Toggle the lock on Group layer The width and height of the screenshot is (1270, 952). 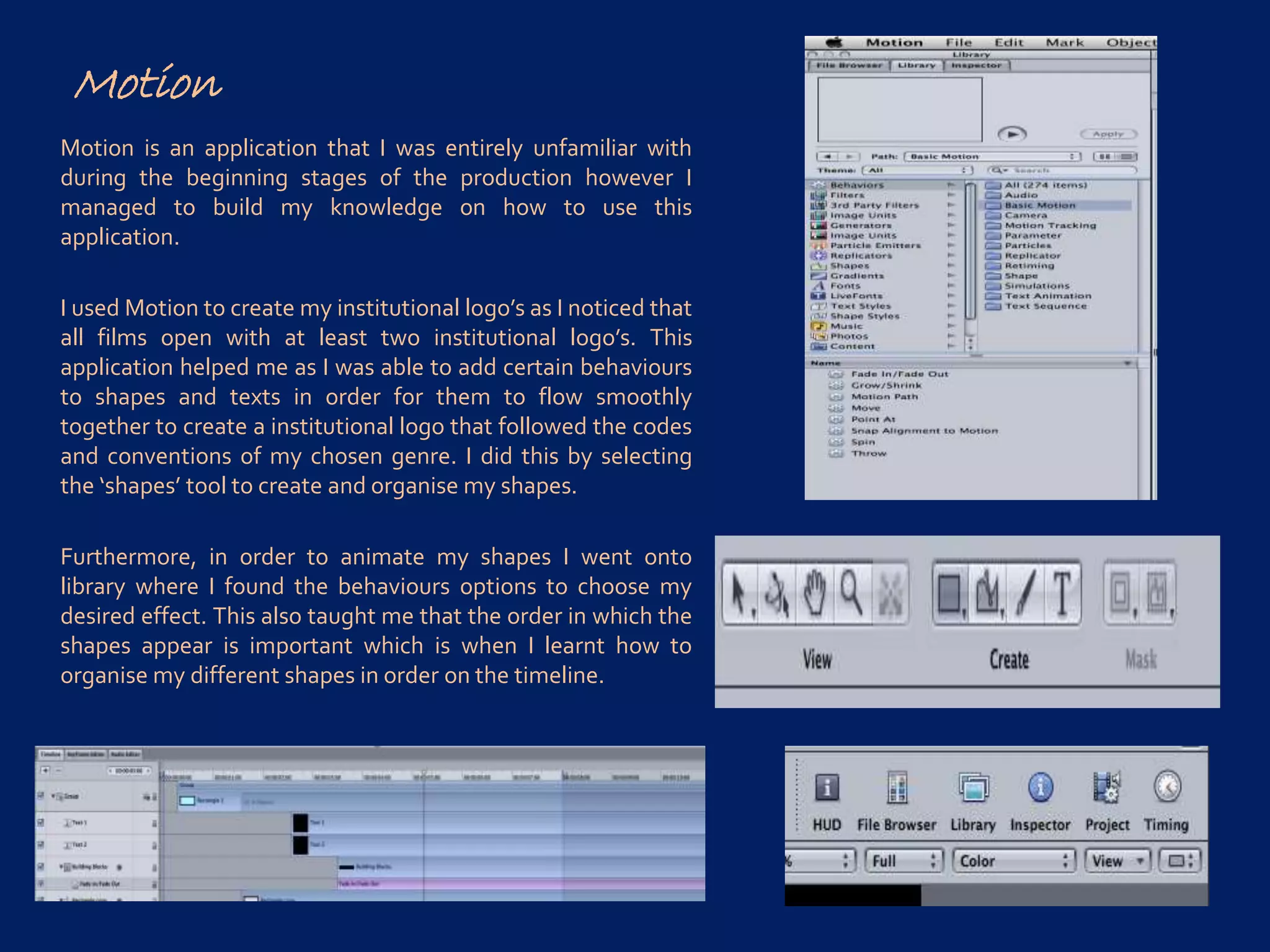[154, 796]
